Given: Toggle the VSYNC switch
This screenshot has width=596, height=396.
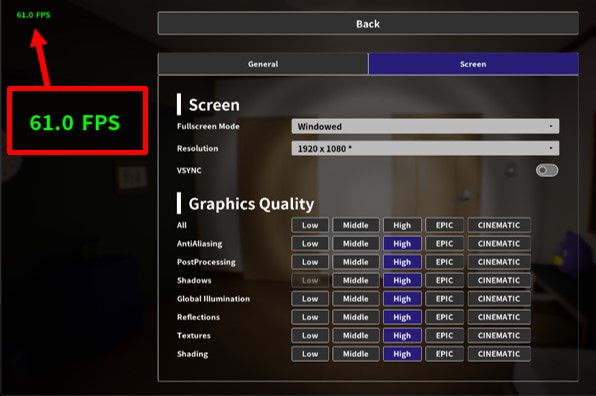Looking at the screenshot, I should [x=547, y=170].
